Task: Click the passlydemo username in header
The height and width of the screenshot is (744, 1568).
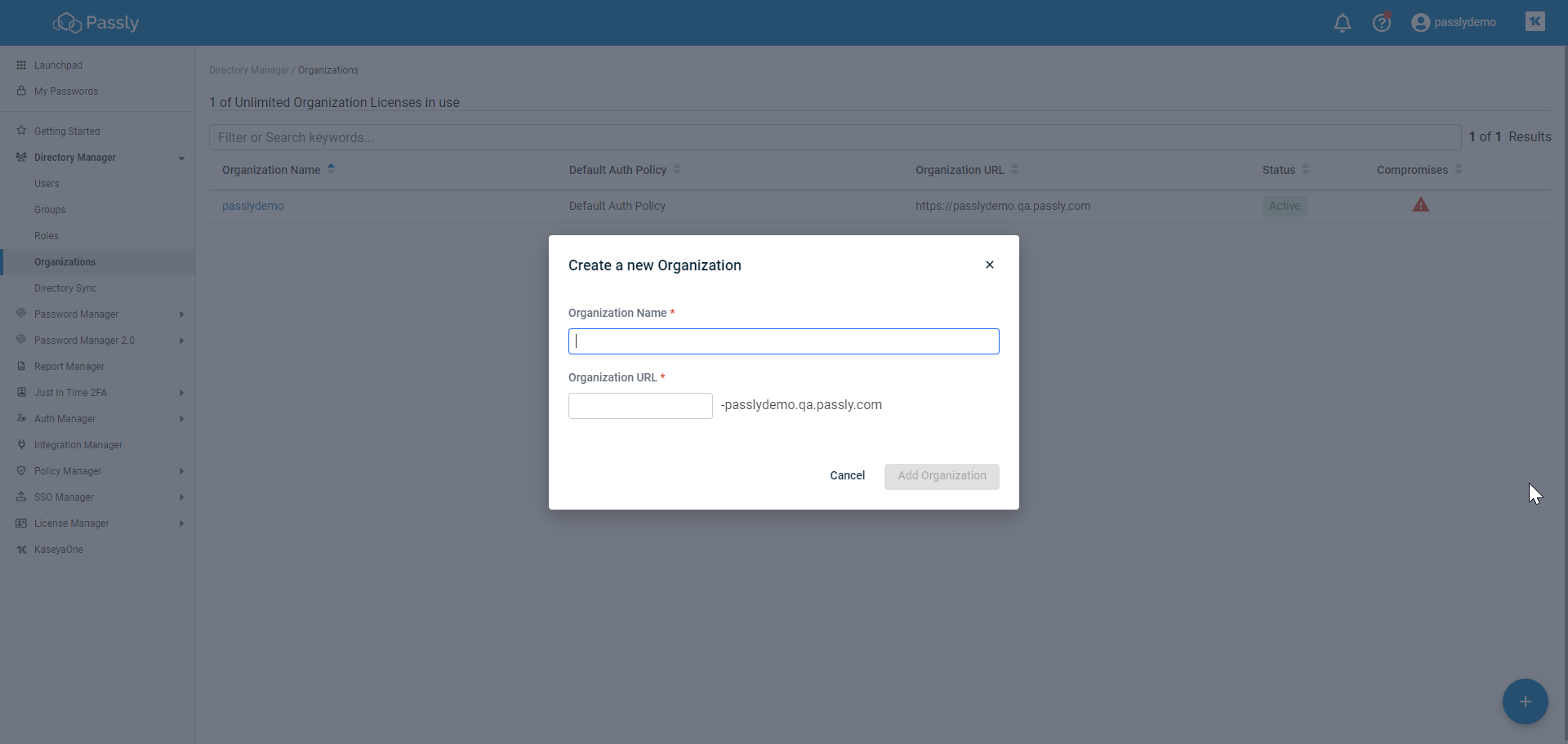Action: 1465,22
